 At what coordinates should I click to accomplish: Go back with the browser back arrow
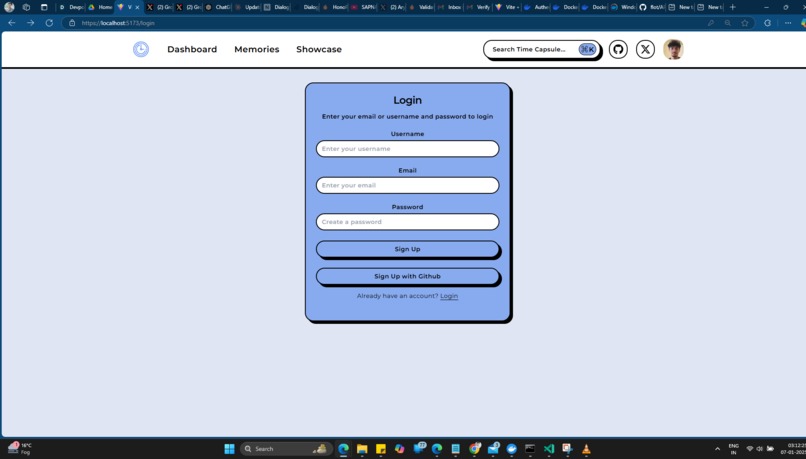click(11, 23)
